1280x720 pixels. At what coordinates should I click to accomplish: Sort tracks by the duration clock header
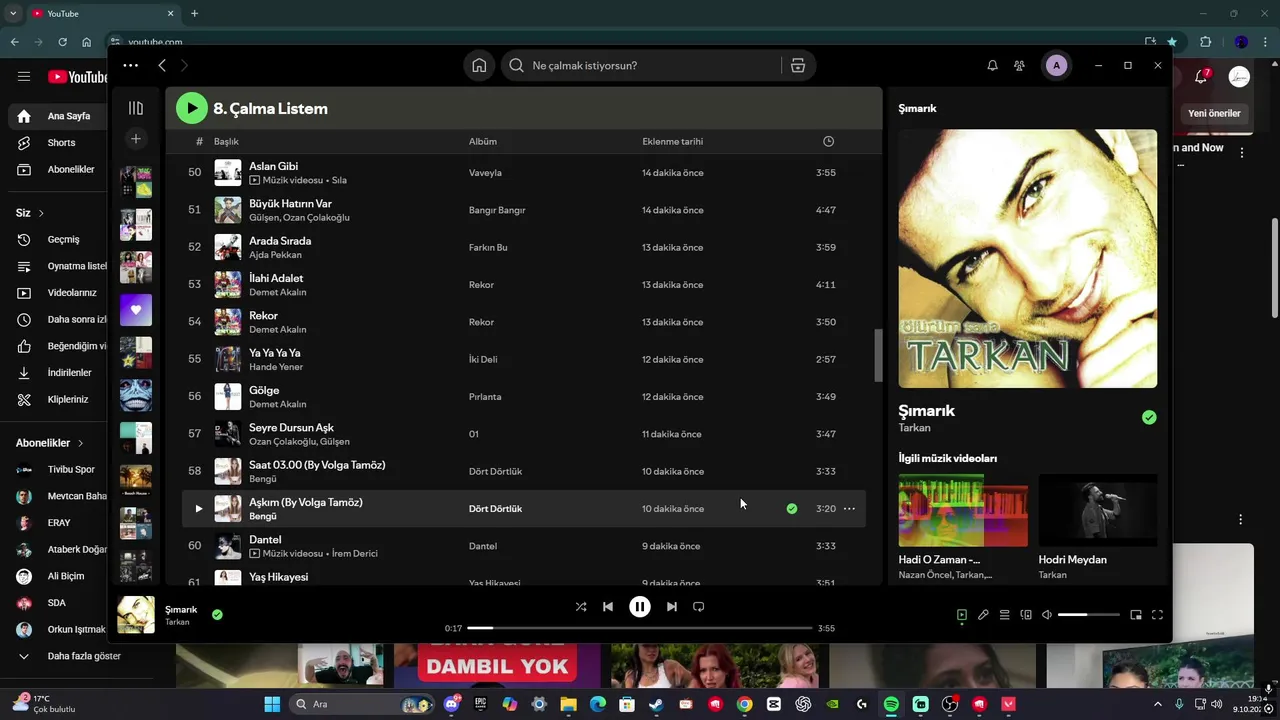click(828, 141)
